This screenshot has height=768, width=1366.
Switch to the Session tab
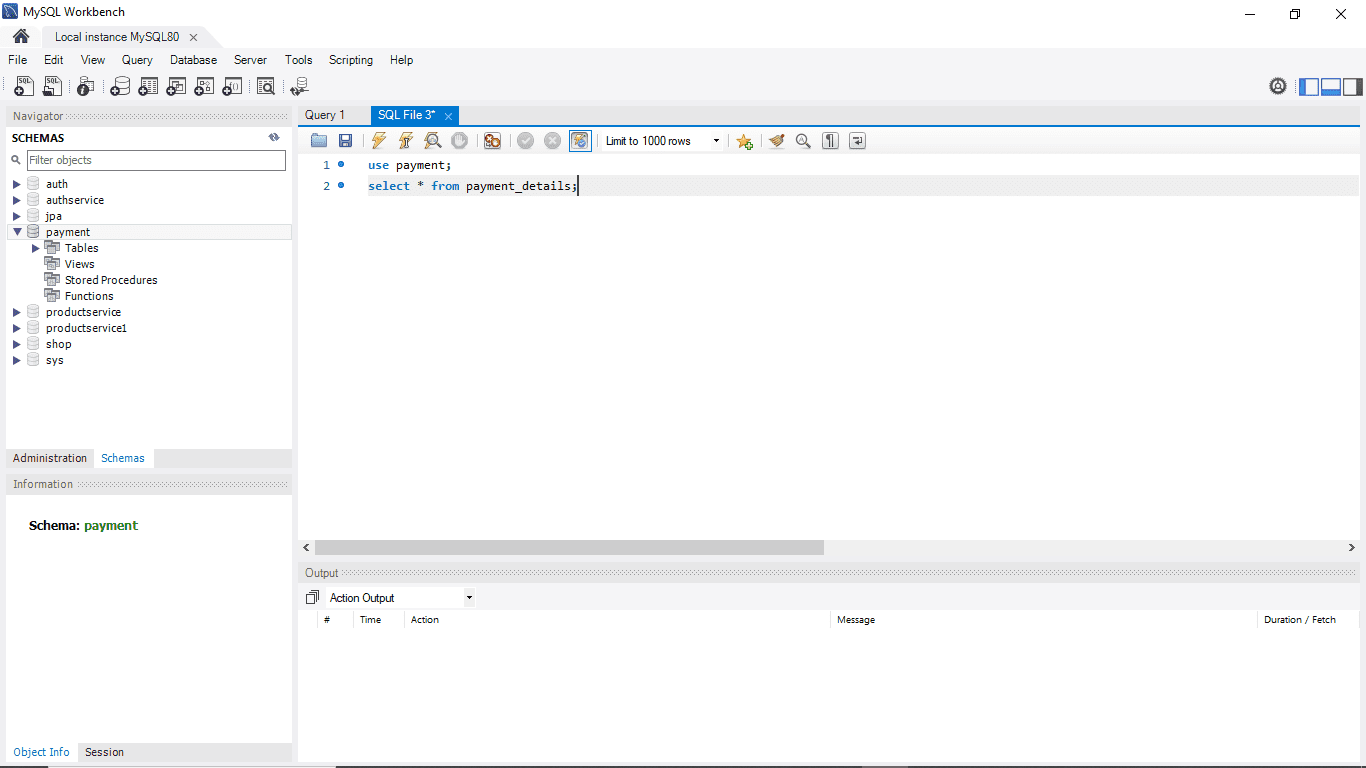point(104,752)
